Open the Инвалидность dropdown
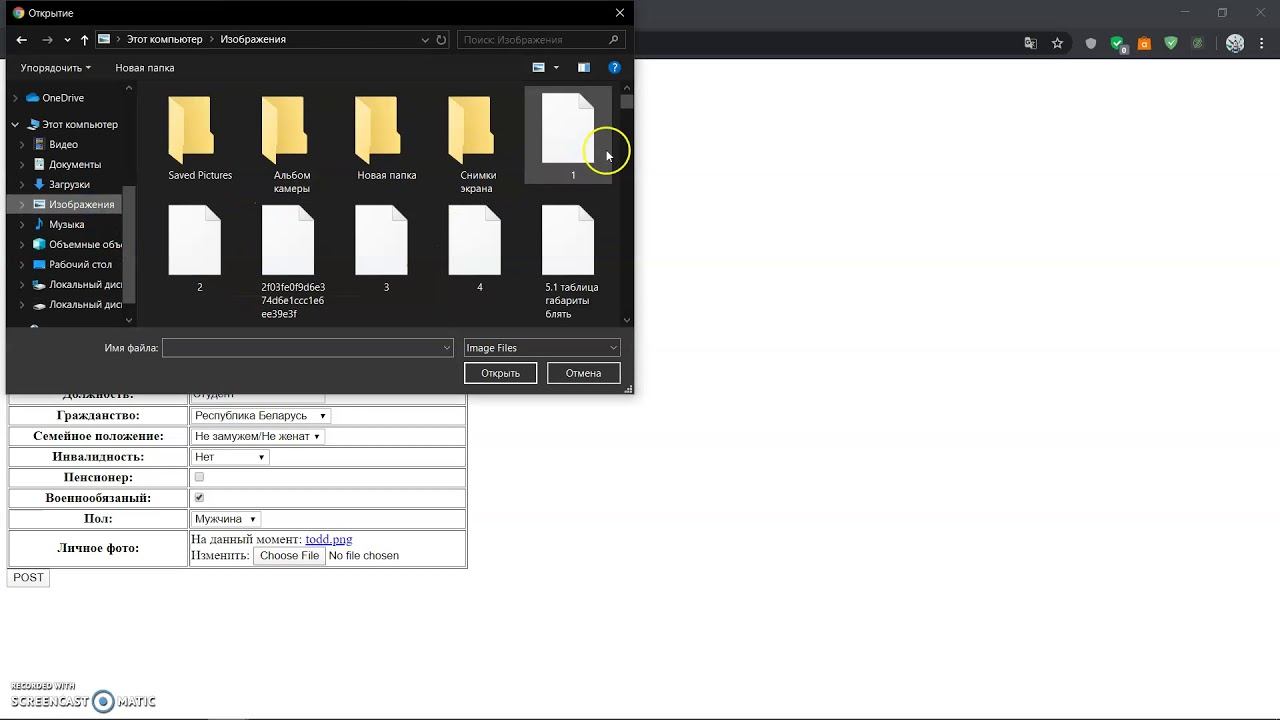The width and height of the screenshot is (1280, 720). coord(229,457)
